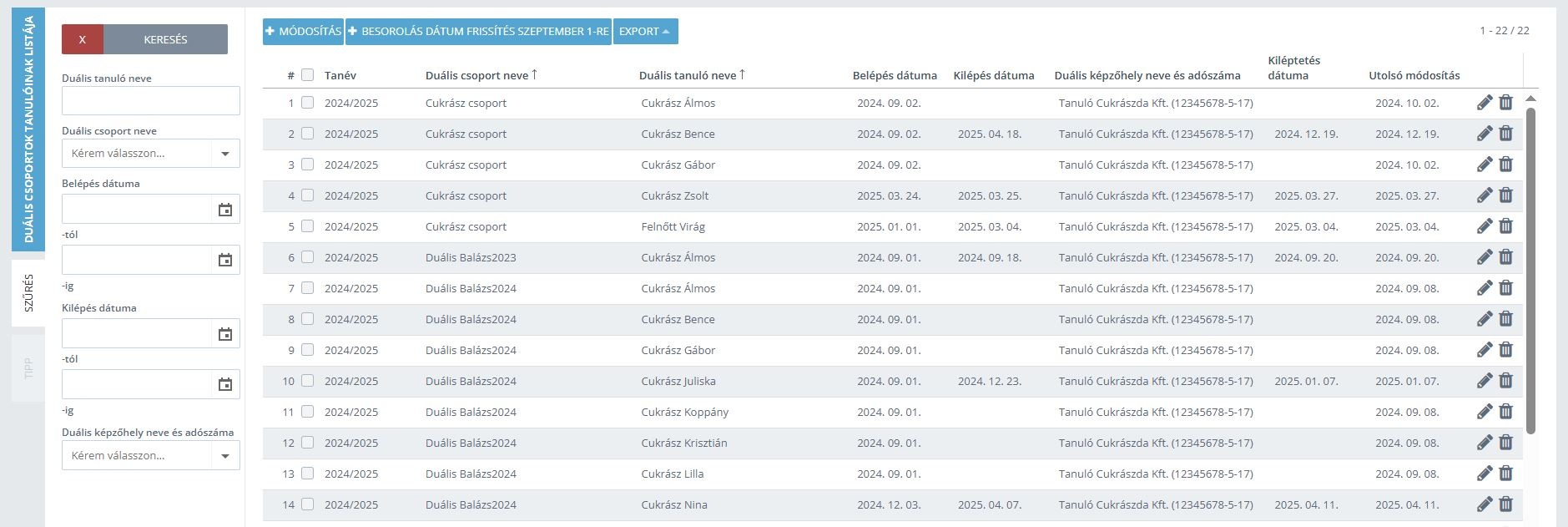The image size is (1568, 527).
Task: Switch to TIPP side tab
Action: pos(28,368)
